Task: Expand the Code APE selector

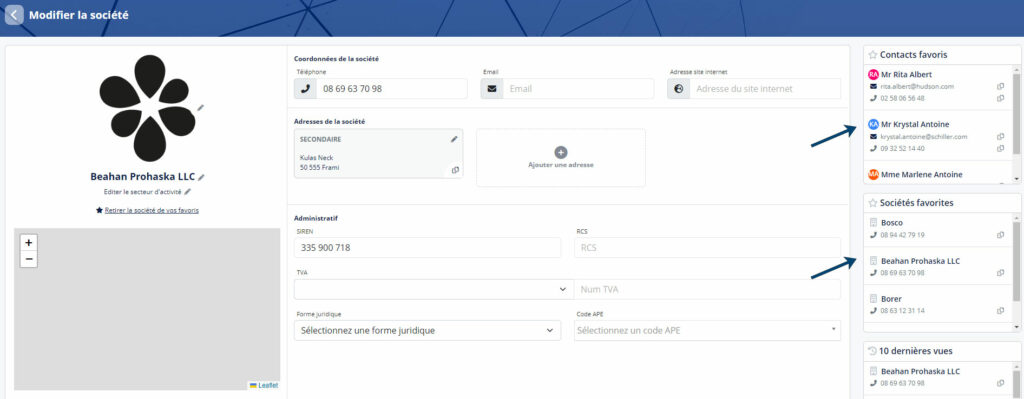Action: pos(707,330)
